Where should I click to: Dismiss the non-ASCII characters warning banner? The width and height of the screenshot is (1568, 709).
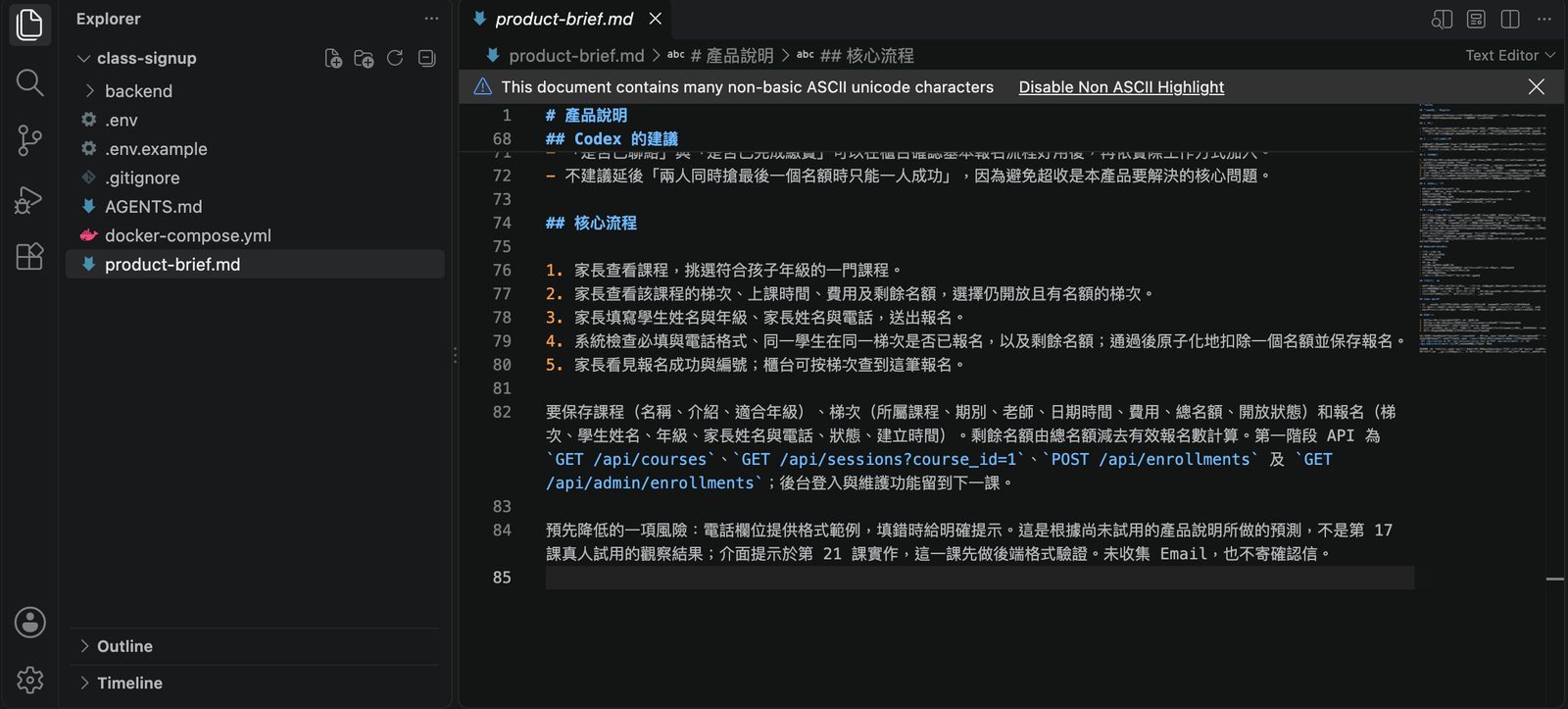(1536, 86)
